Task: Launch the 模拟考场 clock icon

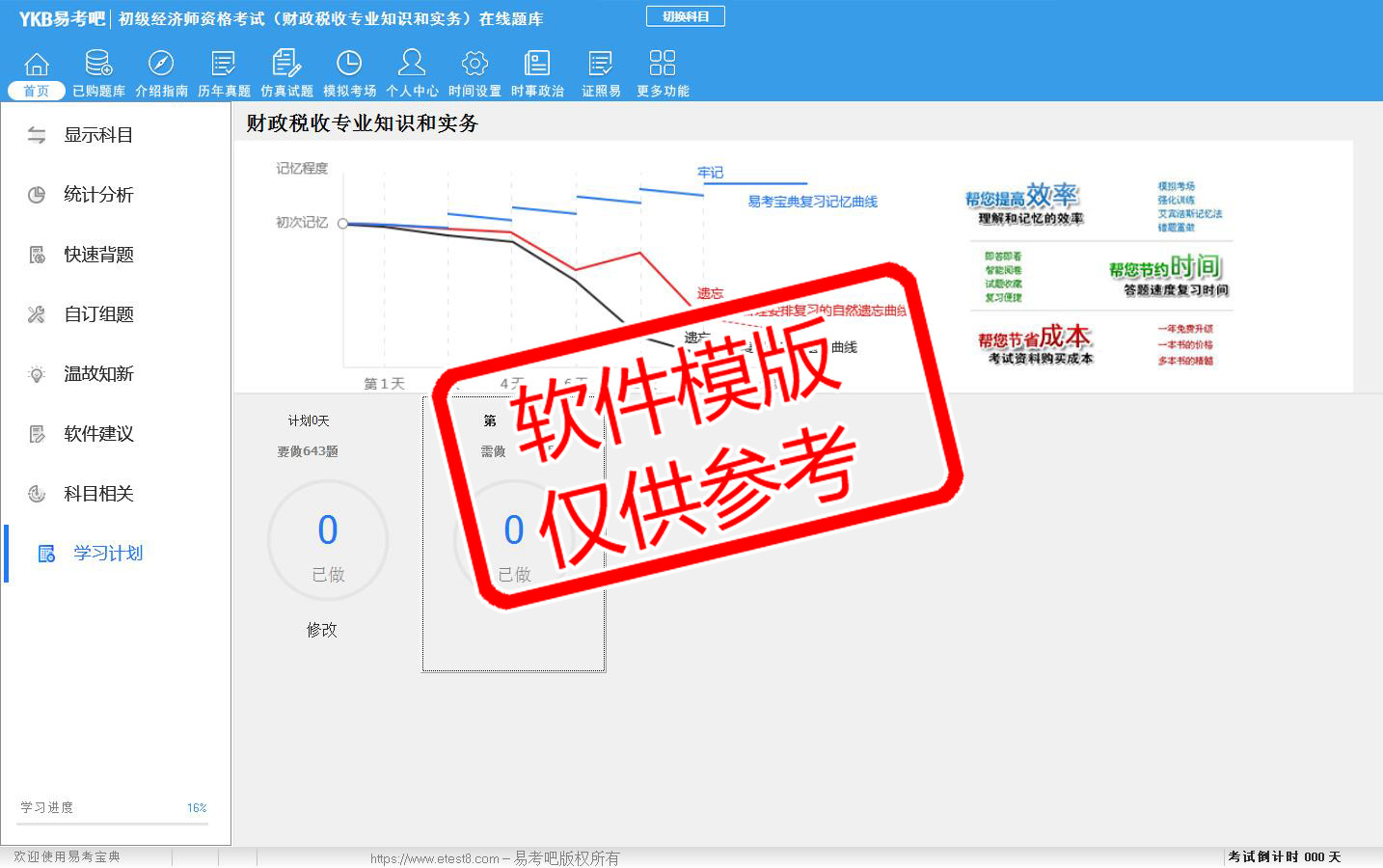Action: 349,73
